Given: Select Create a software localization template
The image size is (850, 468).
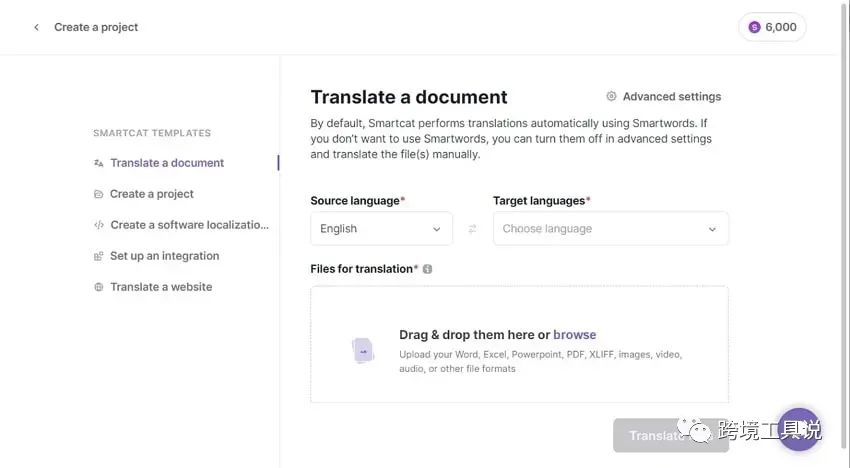Looking at the screenshot, I should (189, 225).
